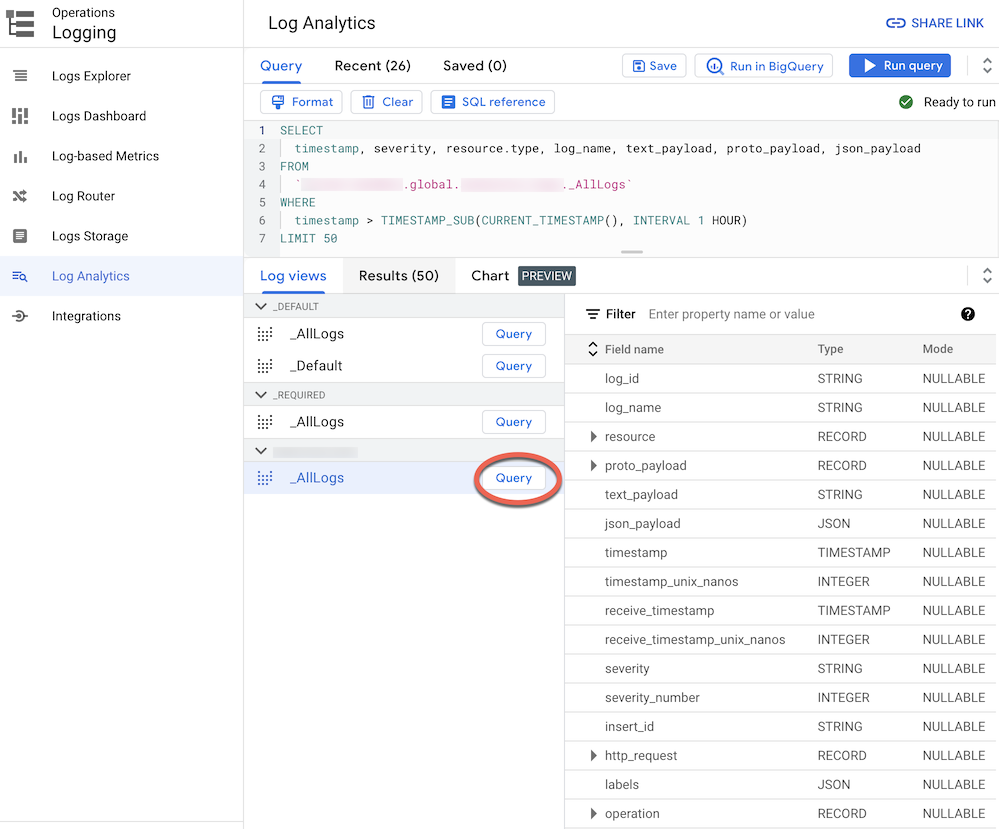Open the Log Router page
Image resolution: width=999 pixels, height=829 pixels.
point(82,196)
